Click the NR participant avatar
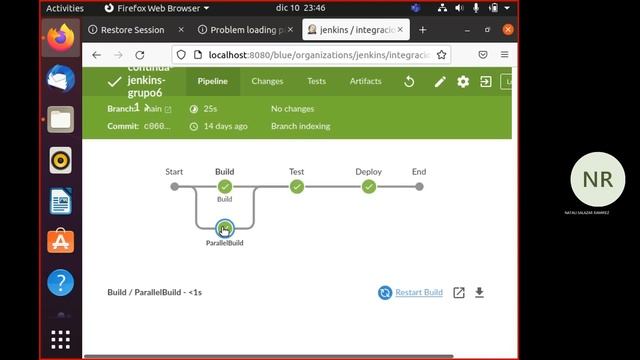The width and height of the screenshot is (640, 360). 598,179
